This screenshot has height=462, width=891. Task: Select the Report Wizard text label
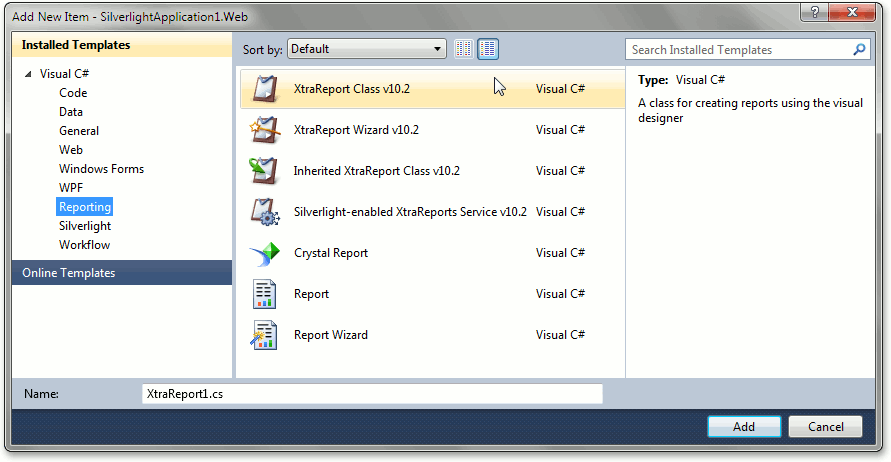[x=331, y=335]
